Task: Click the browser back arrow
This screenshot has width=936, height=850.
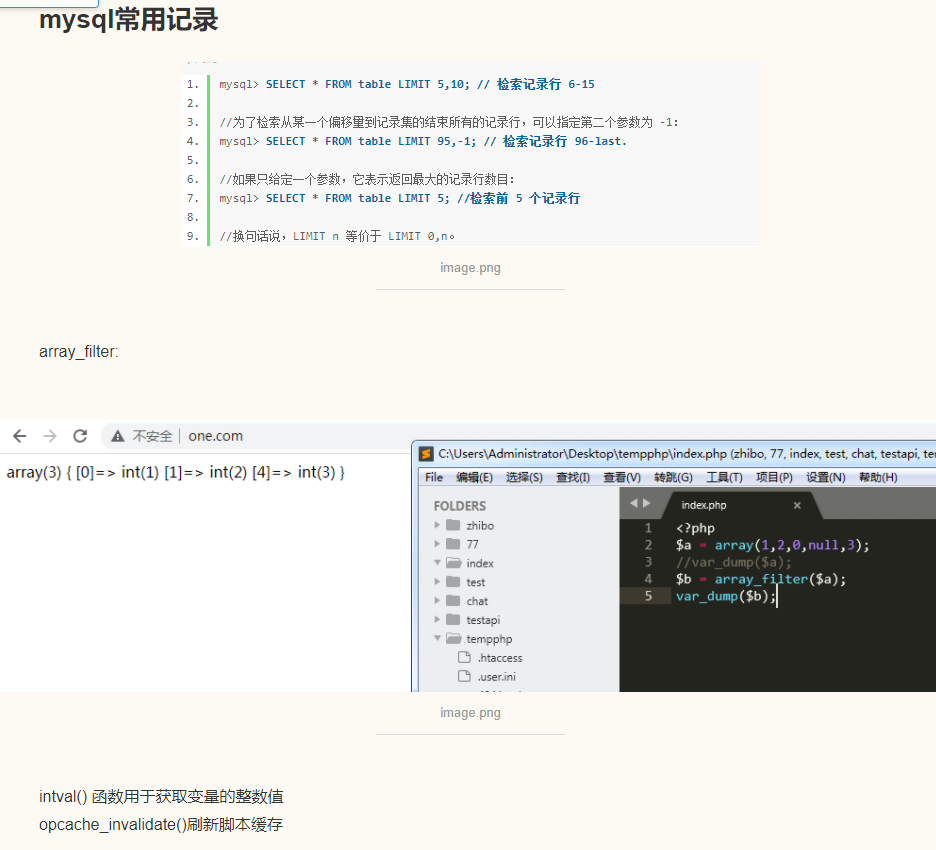Action: tap(20, 436)
